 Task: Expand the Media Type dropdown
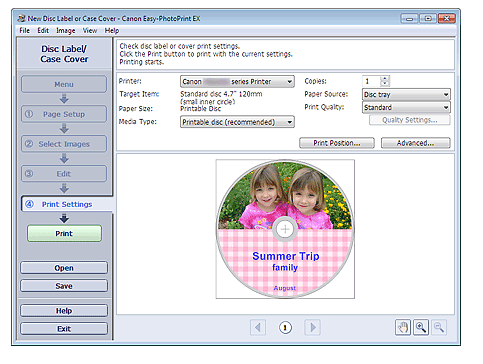pyautogui.click(x=237, y=122)
